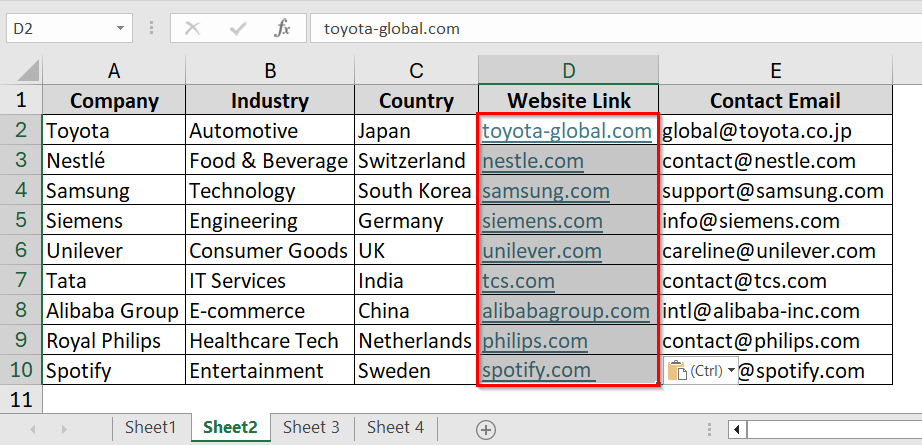Select the Nestlé cell
Image resolution: width=922 pixels, height=445 pixels.
tap(114, 160)
